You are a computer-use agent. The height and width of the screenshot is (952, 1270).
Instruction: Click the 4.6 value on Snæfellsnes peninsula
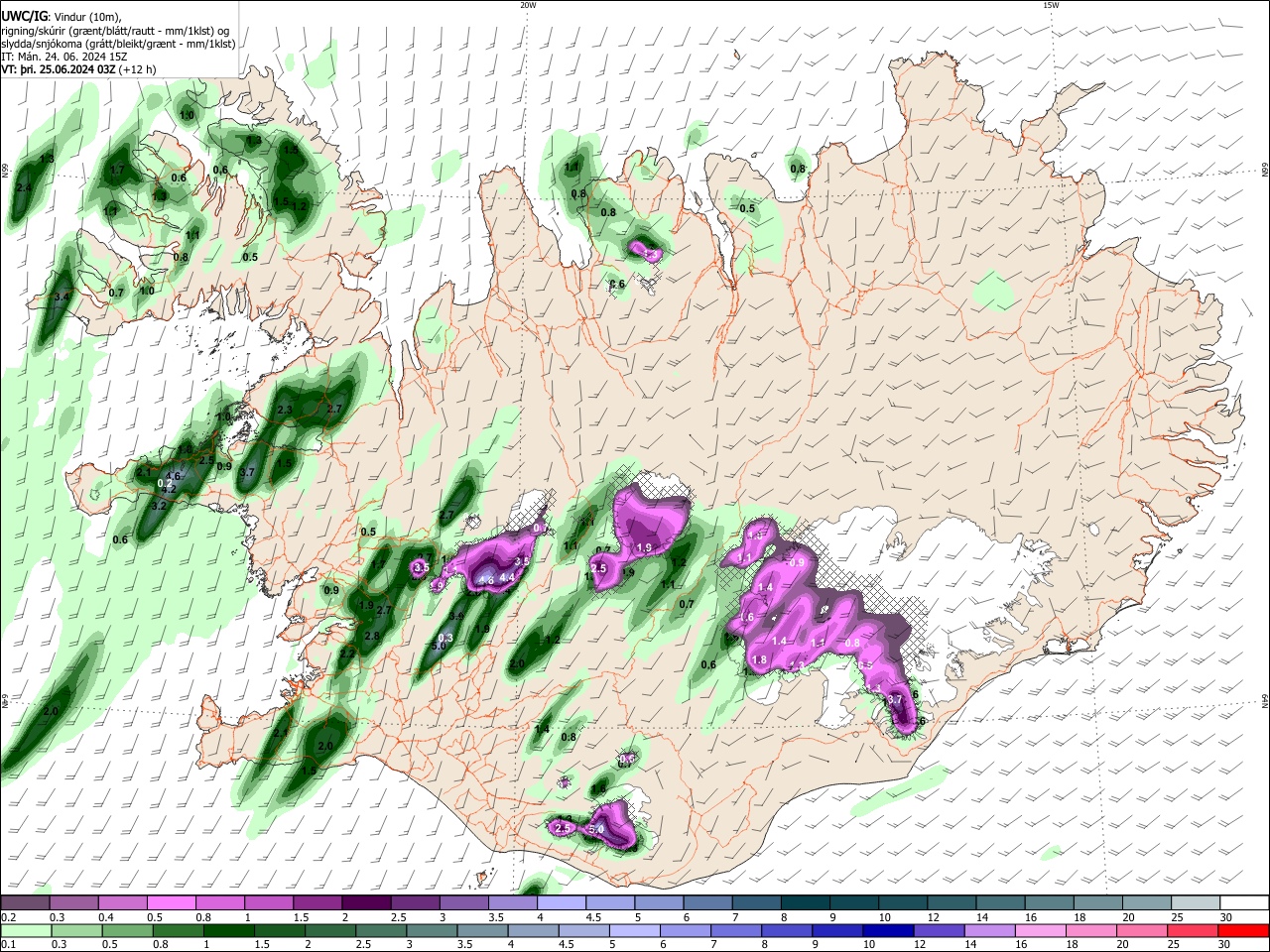[174, 477]
